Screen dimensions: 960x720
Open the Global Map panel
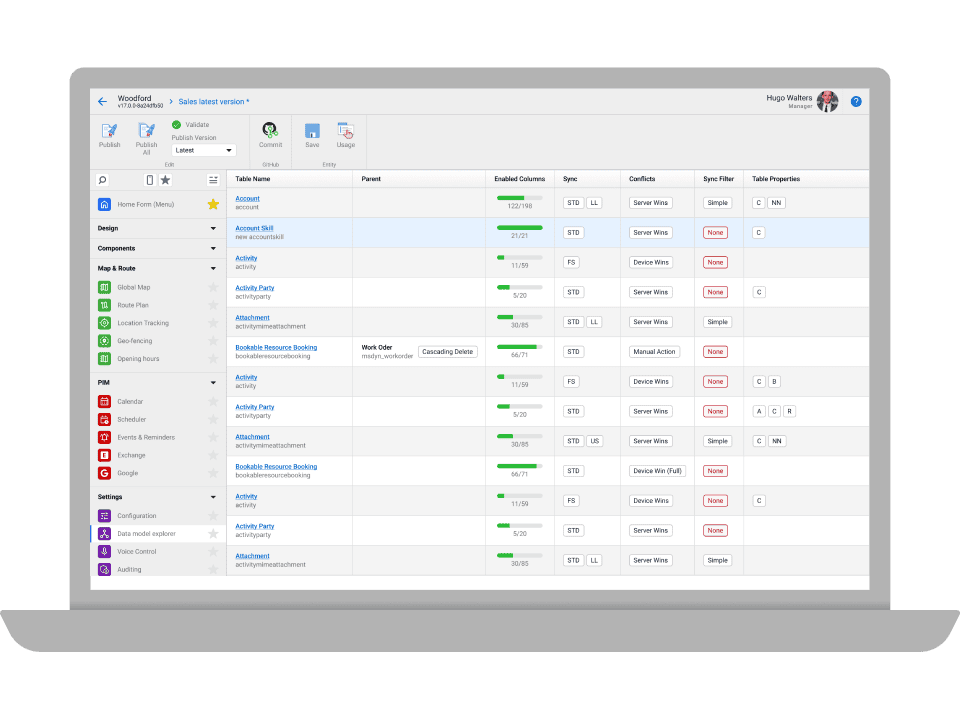click(132, 287)
